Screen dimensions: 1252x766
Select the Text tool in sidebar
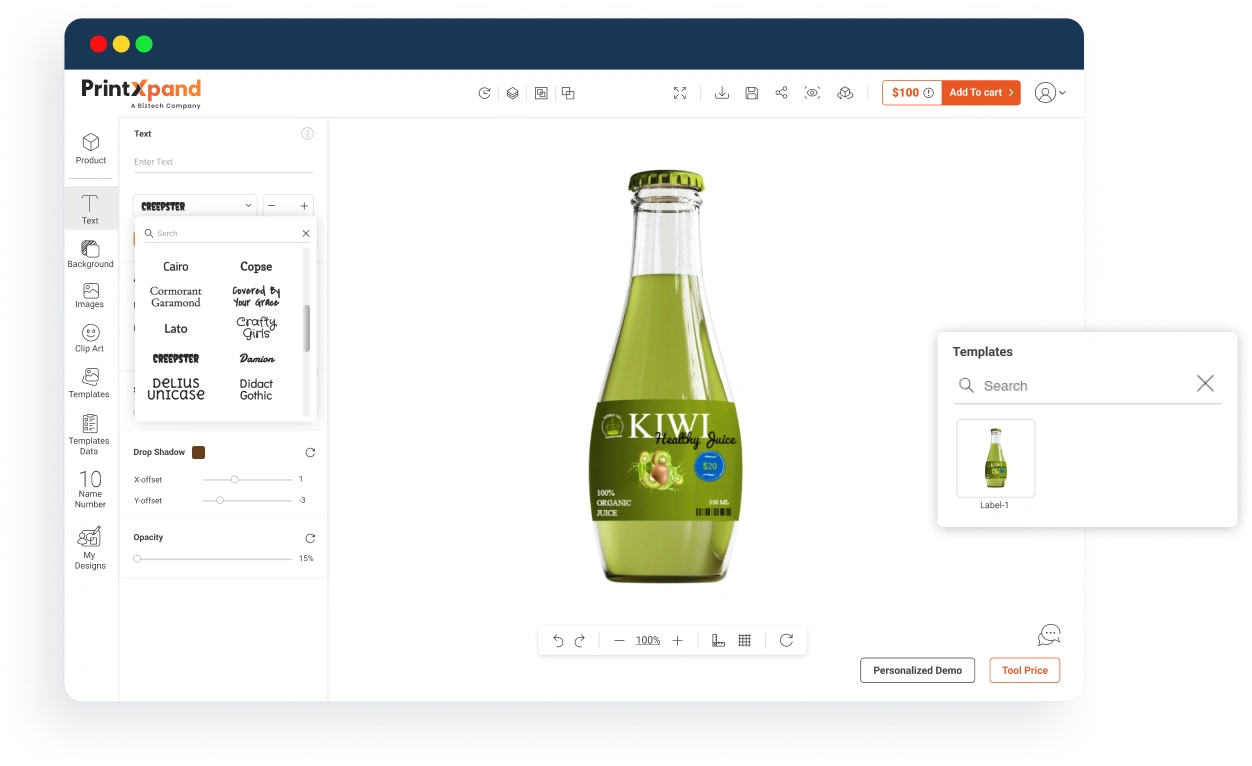(x=90, y=209)
